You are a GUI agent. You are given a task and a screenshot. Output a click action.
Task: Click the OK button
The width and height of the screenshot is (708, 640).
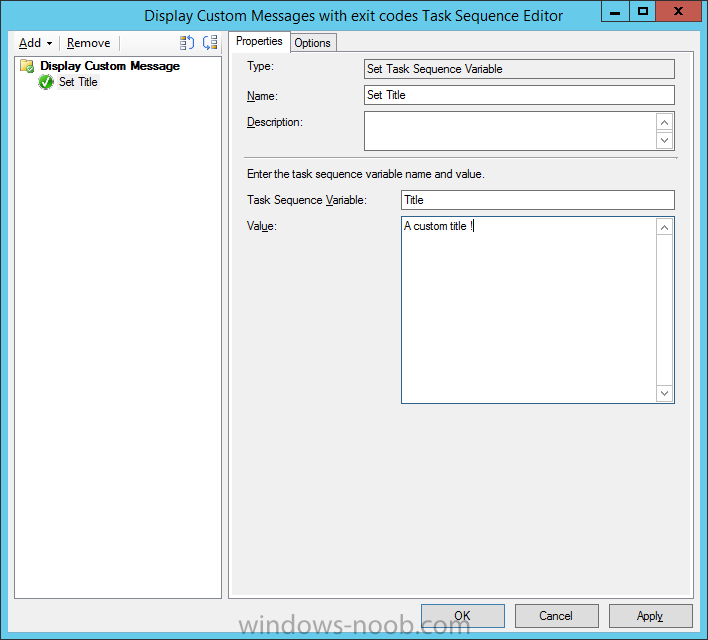tap(463, 616)
